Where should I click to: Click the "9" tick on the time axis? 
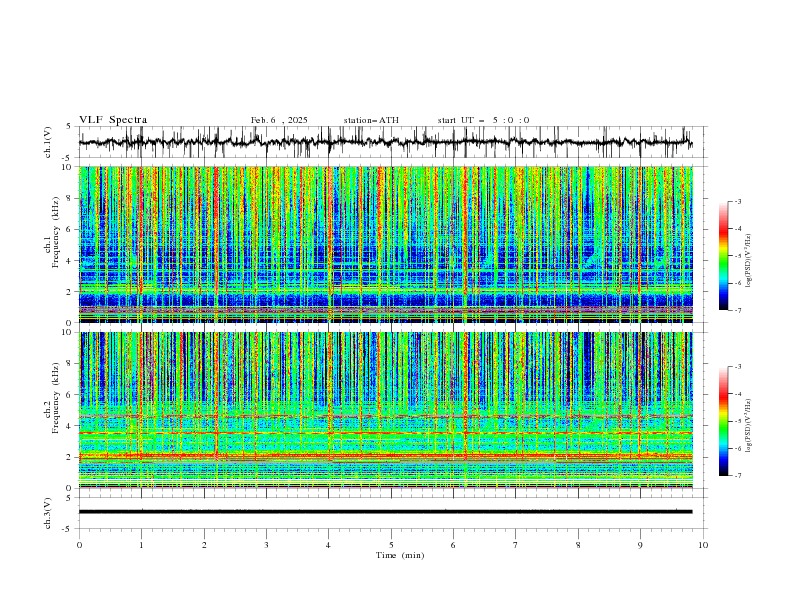(x=640, y=545)
